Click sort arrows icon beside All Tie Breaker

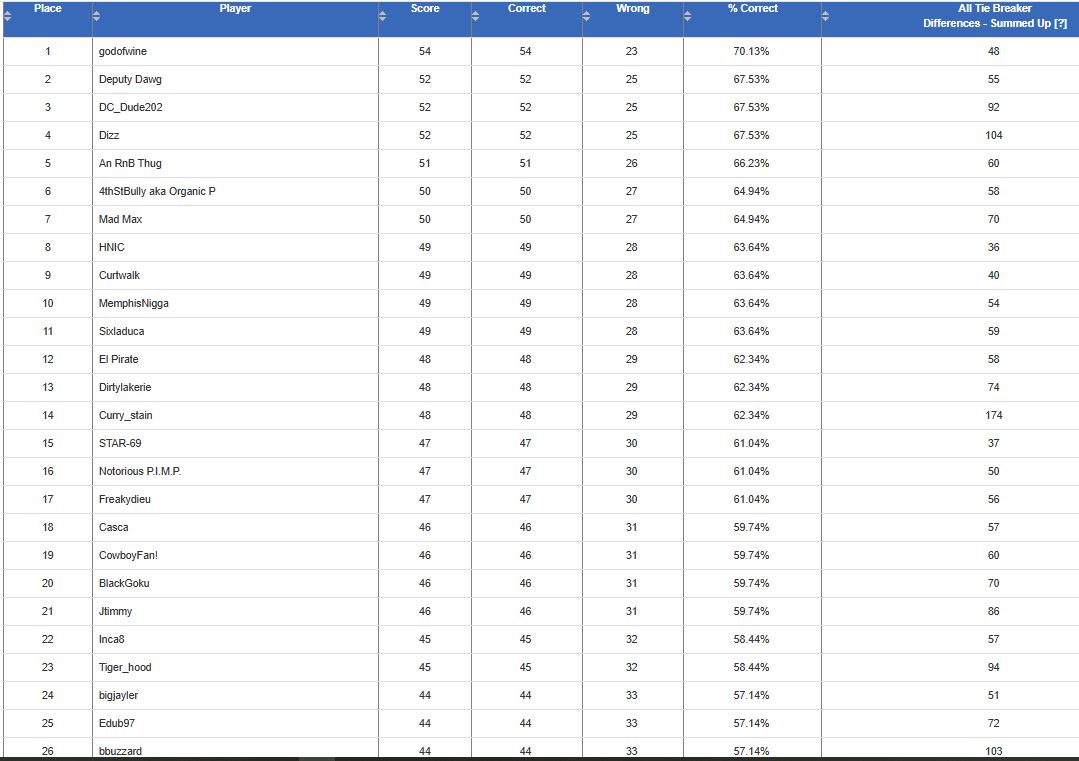pos(826,15)
